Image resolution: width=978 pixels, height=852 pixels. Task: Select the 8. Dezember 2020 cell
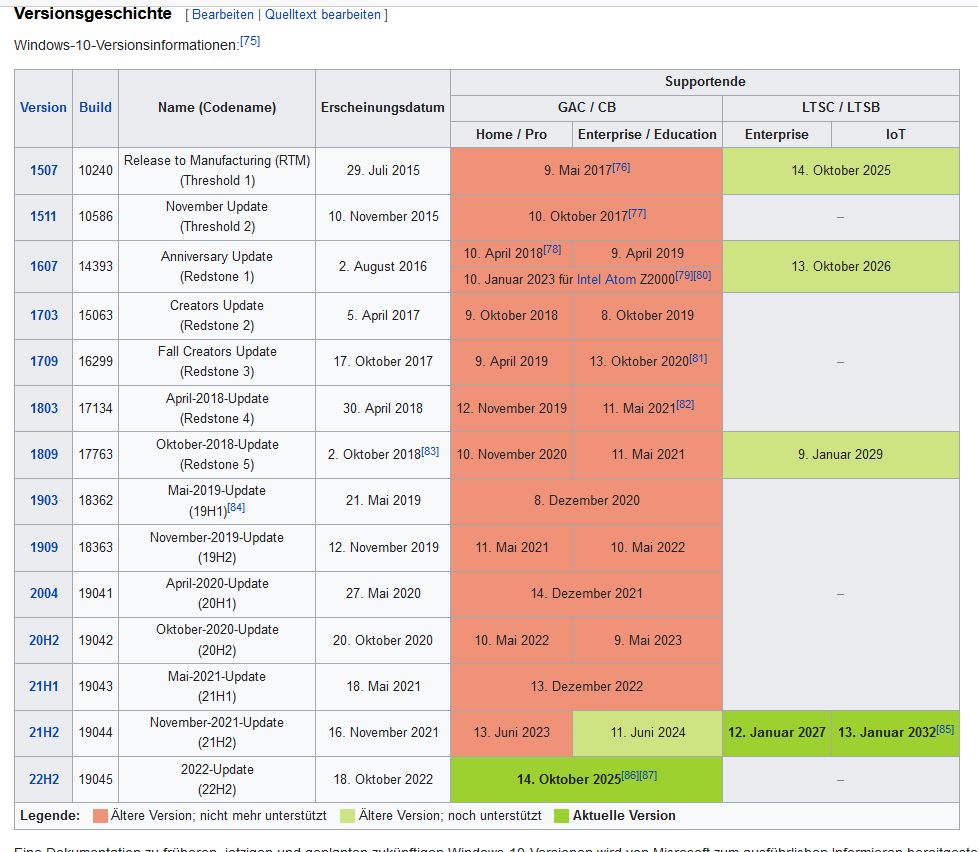tap(586, 501)
